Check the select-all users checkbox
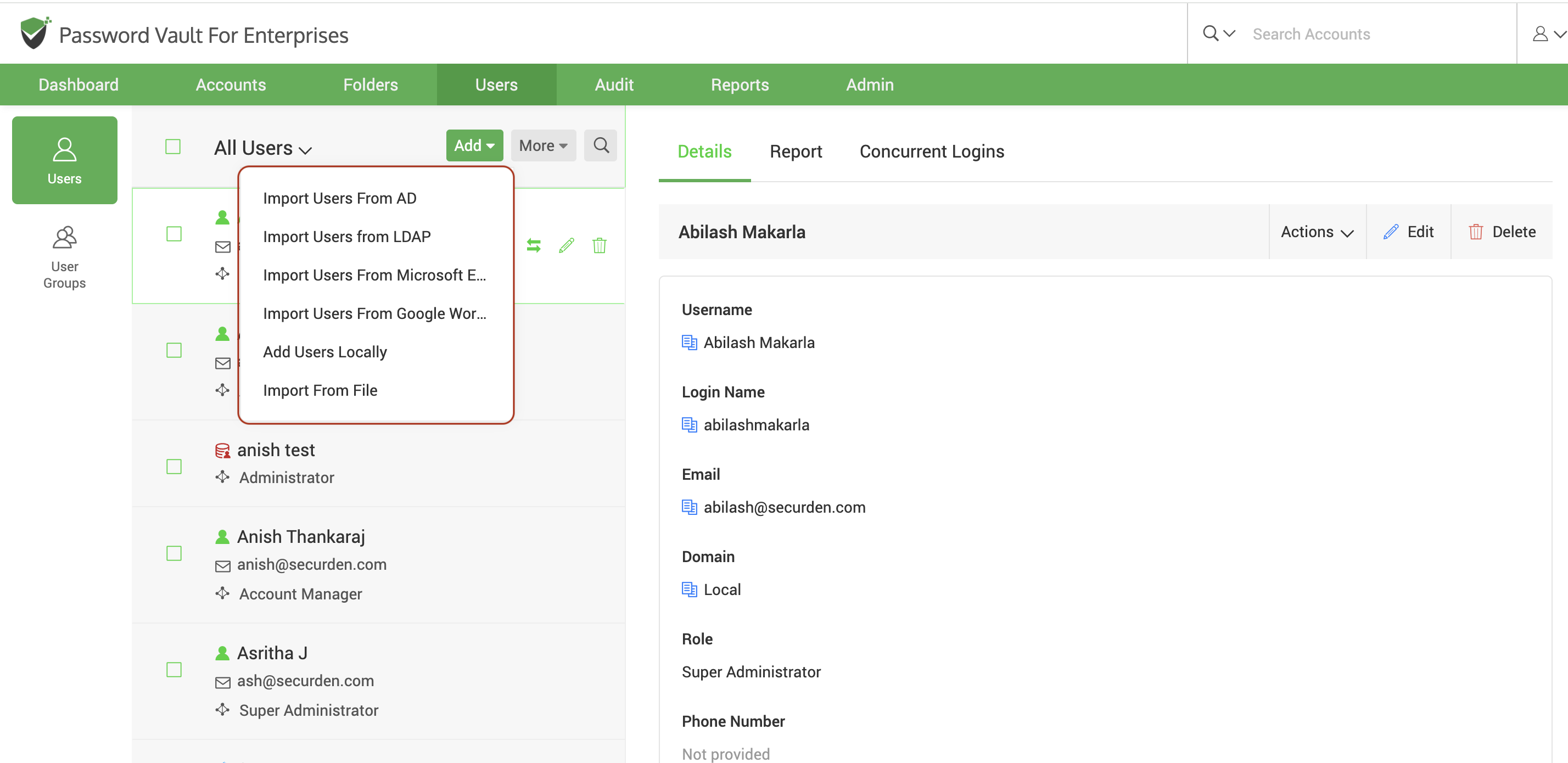Viewport: 1568px width, 763px height. pos(173,147)
